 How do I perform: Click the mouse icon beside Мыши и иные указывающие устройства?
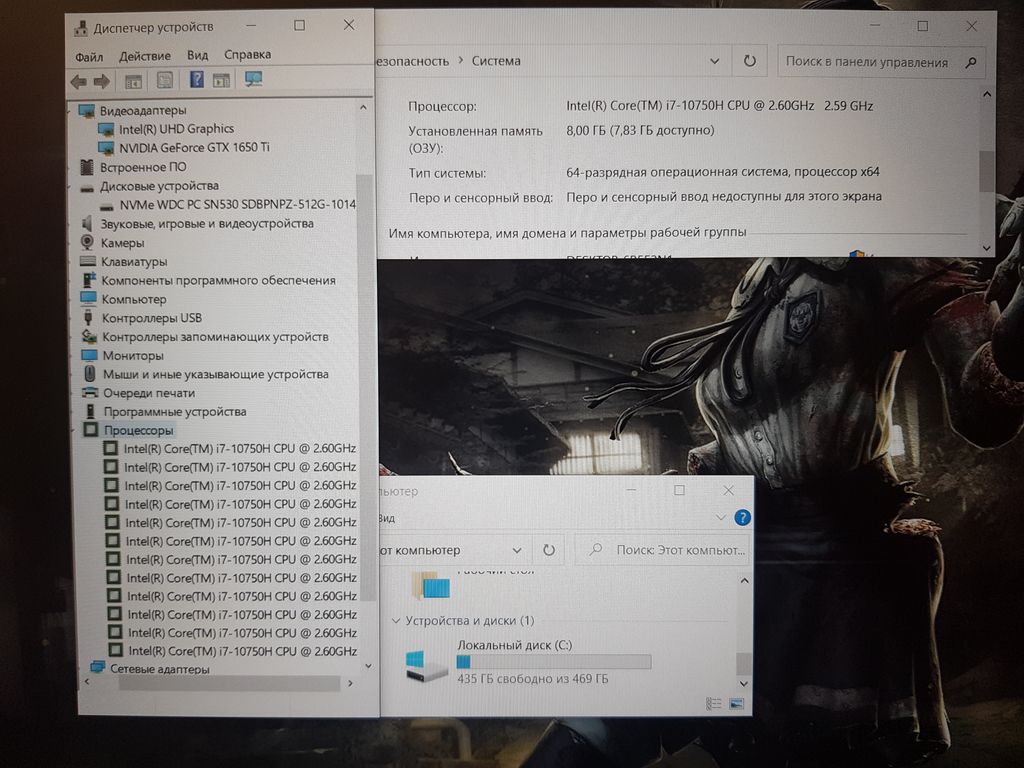90,374
